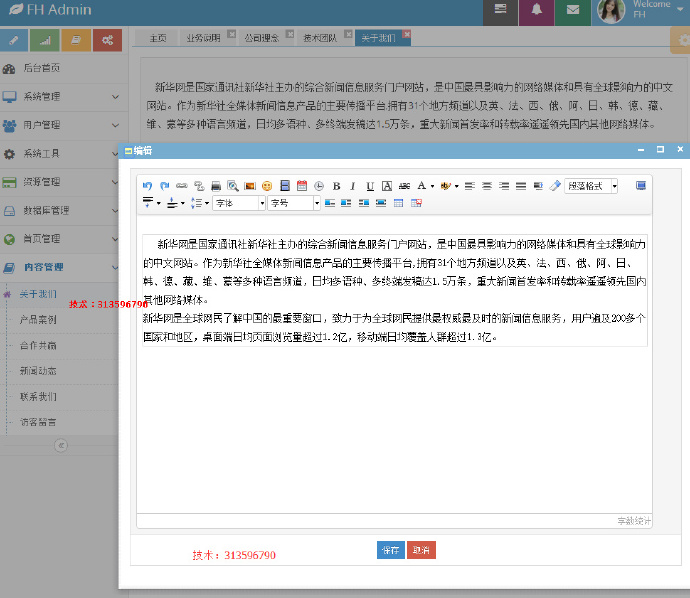
Task: Open the 字号 font size dropdown
Action: (x=294, y=203)
